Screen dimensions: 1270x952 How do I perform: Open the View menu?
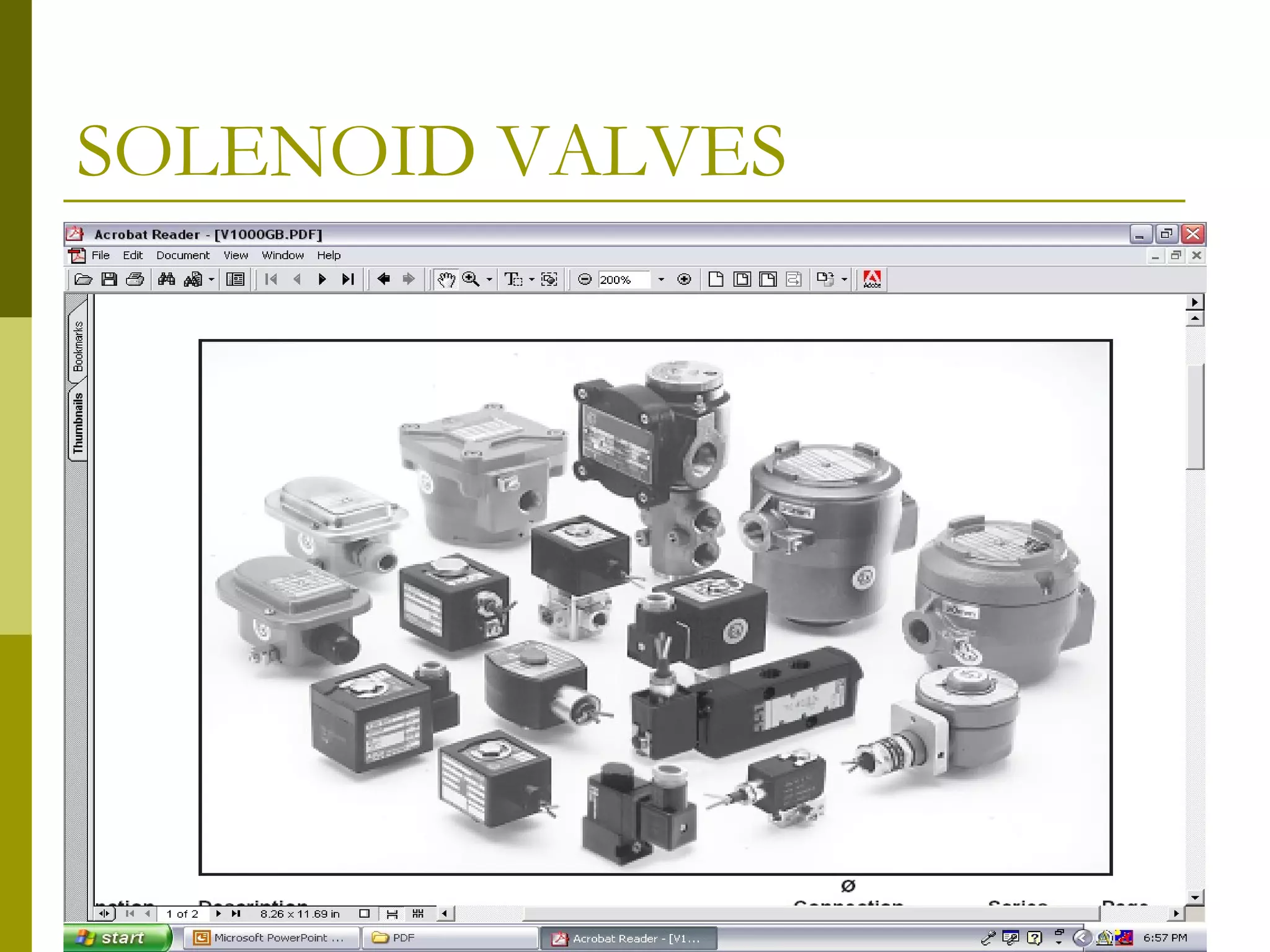(236, 255)
